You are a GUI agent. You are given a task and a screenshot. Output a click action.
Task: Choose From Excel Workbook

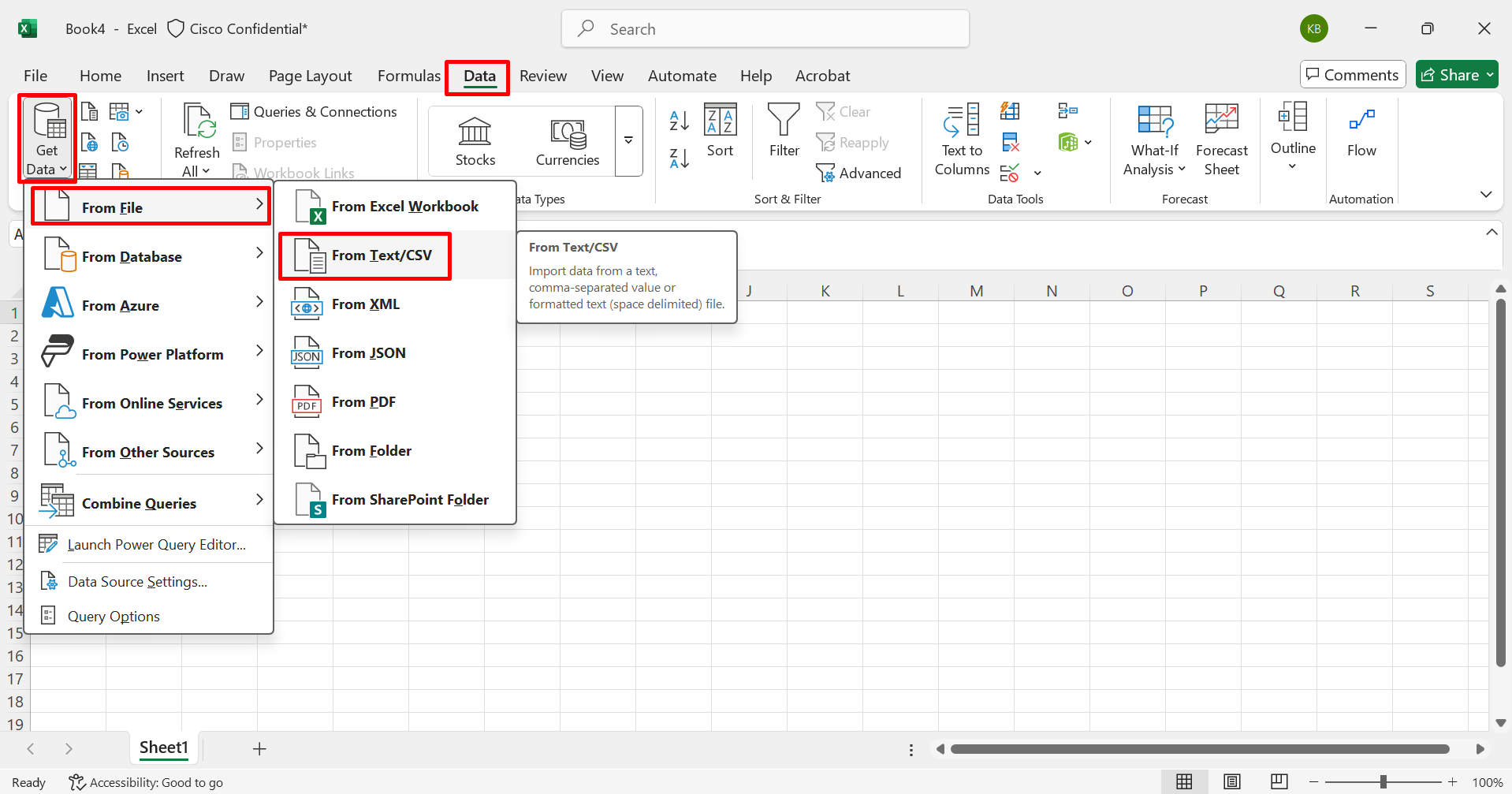[x=395, y=207]
